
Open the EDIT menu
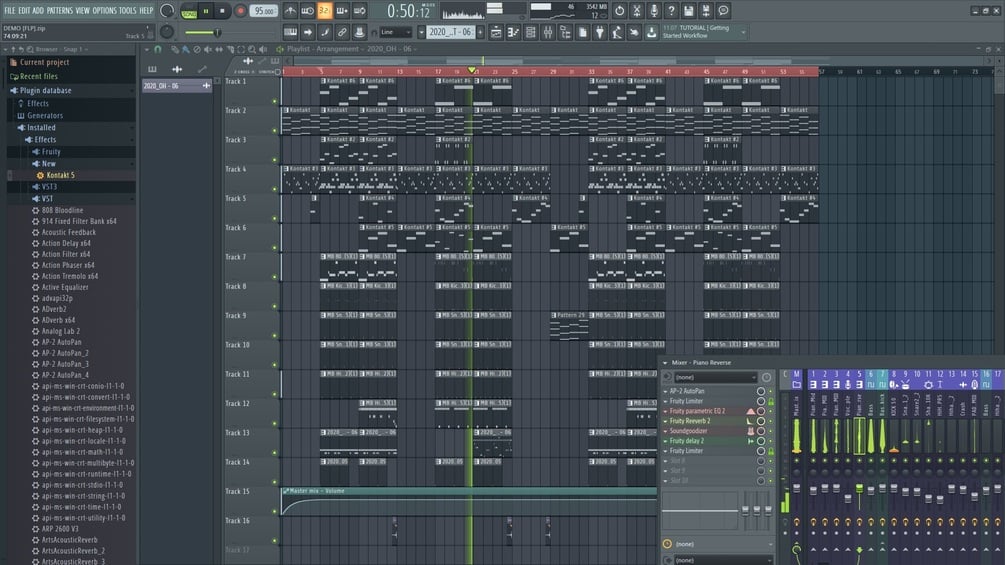click(x=24, y=11)
